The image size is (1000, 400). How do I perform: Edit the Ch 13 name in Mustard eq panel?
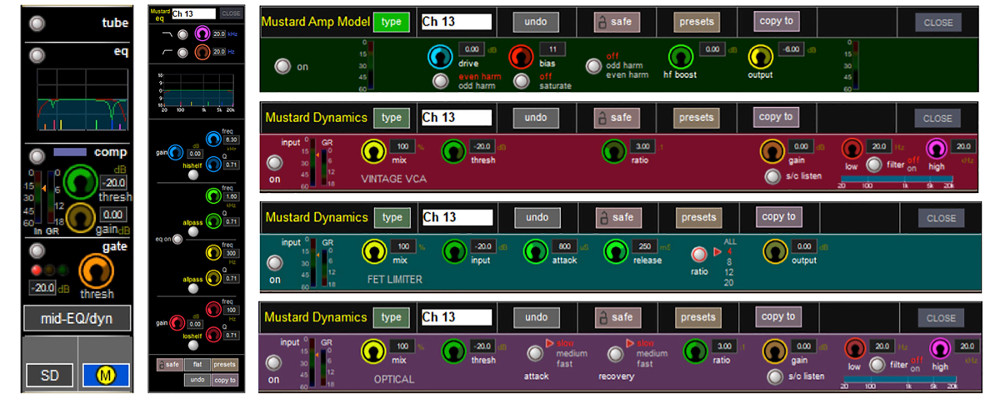coord(194,13)
